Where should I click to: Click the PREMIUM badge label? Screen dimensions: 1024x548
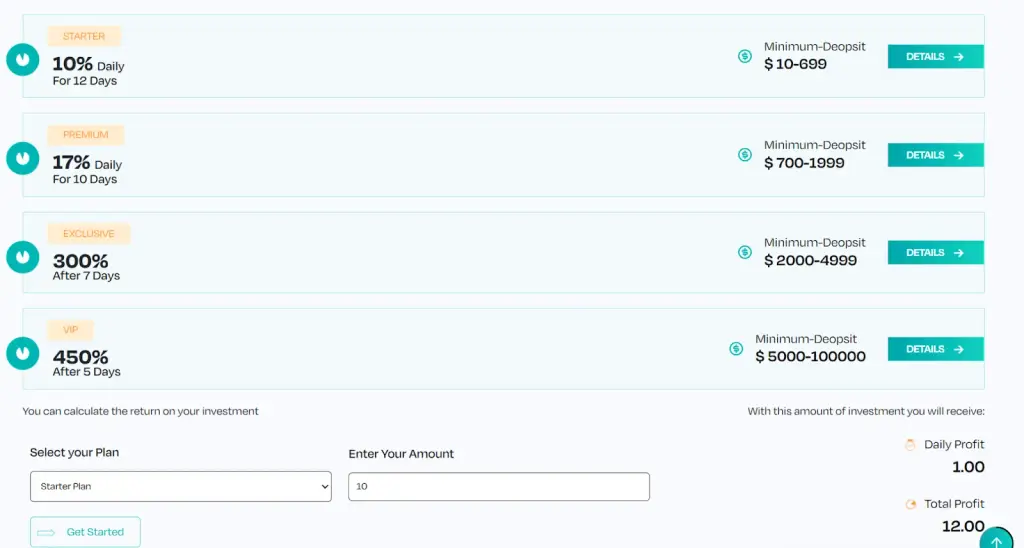[x=86, y=135]
